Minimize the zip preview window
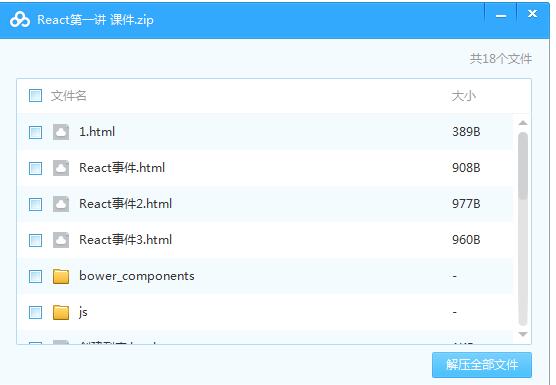 tap(501, 16)
